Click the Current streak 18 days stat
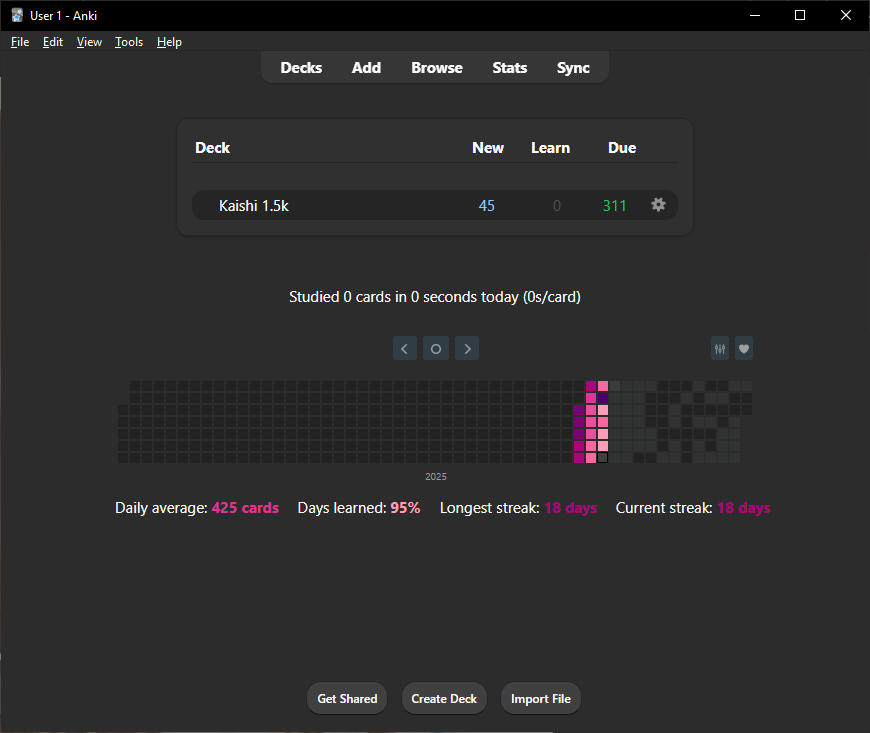Screen dimensions: 870x733 click(x=693, y=508)
